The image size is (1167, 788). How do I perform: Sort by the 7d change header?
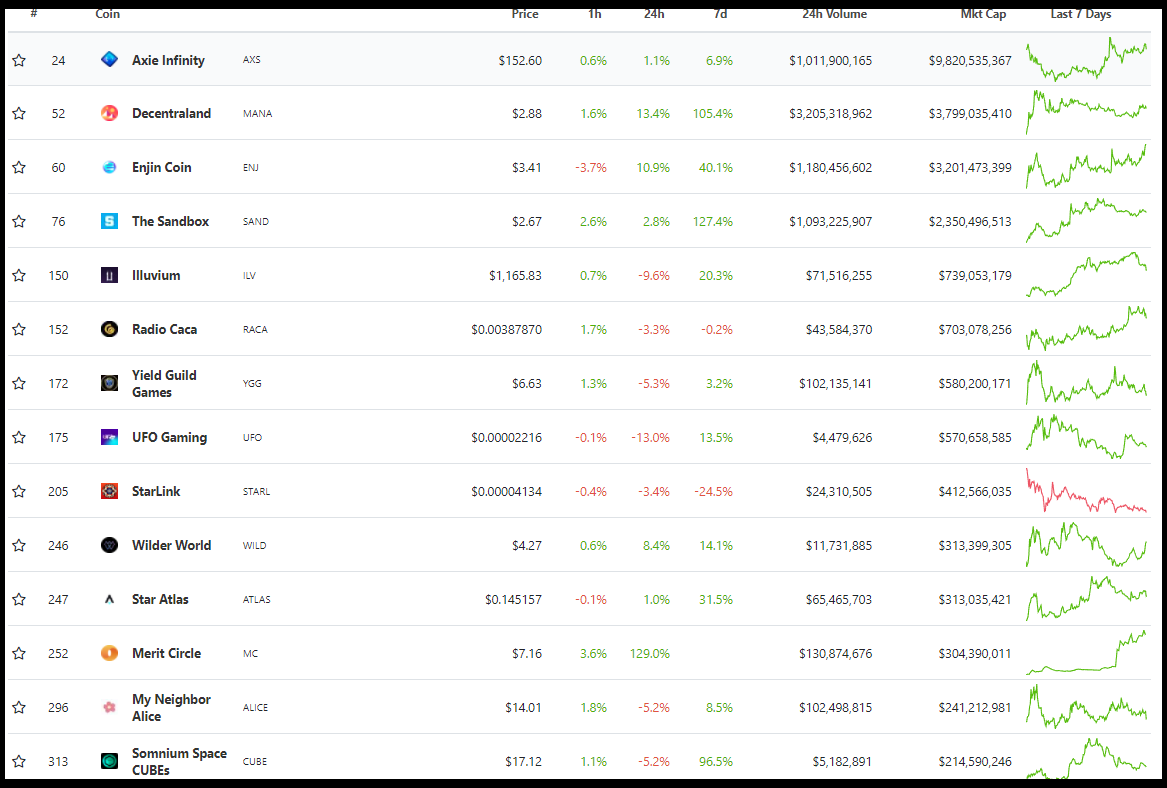pyautogui.click(x=720, y=13)
